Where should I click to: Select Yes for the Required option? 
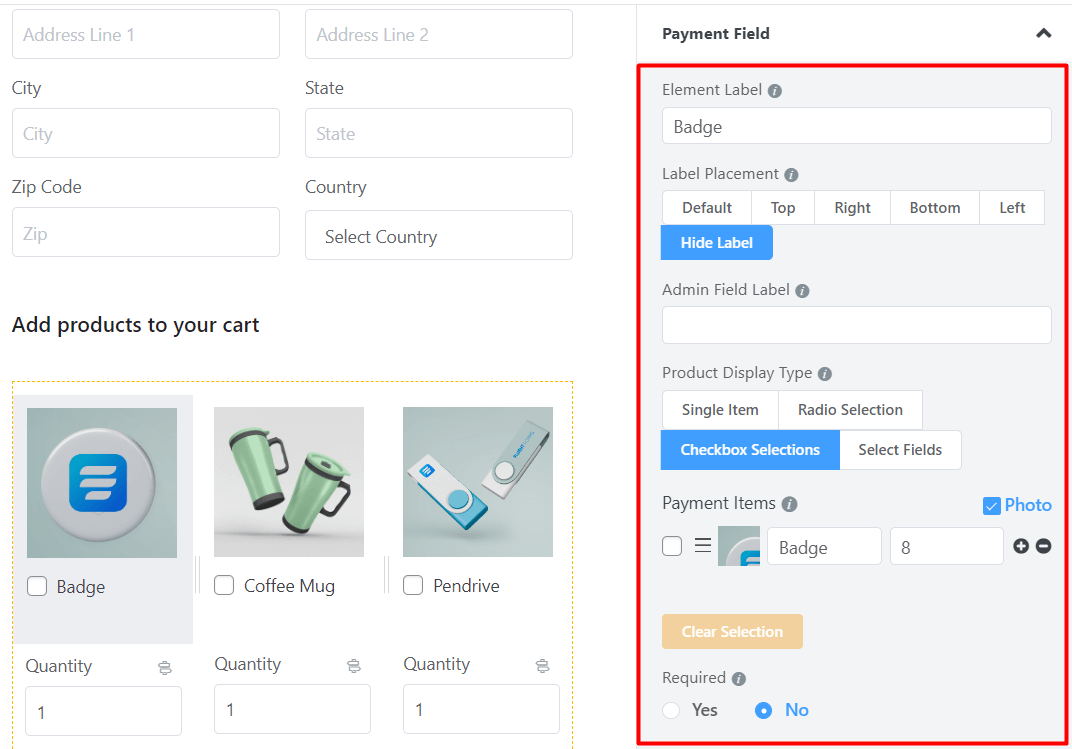pos(671,710)
